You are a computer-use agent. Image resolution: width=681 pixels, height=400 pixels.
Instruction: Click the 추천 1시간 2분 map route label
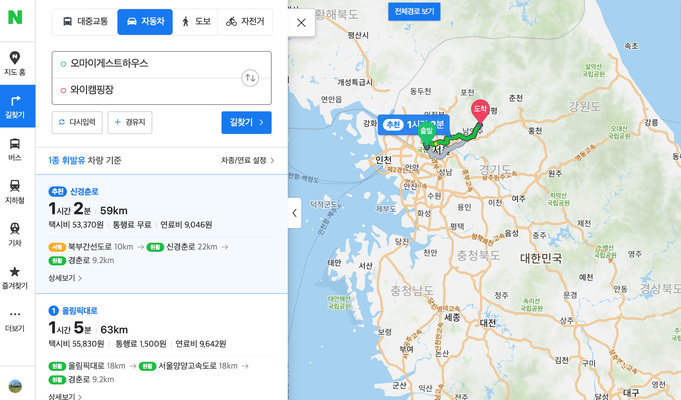(x=413, y=125)
